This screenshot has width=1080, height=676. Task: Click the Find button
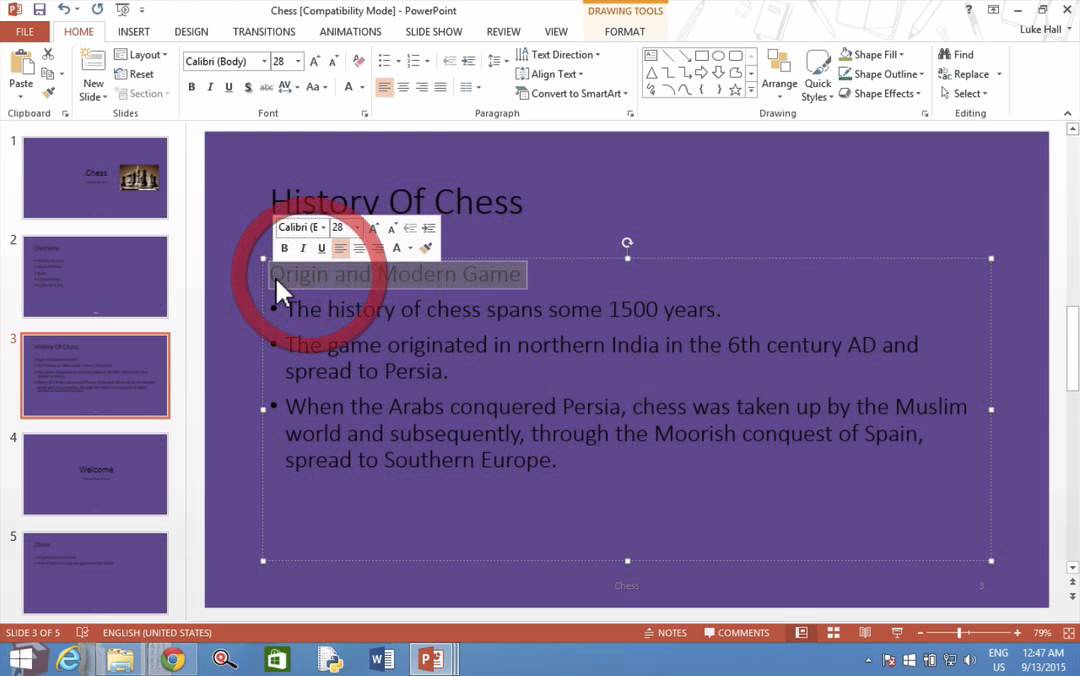956,54
